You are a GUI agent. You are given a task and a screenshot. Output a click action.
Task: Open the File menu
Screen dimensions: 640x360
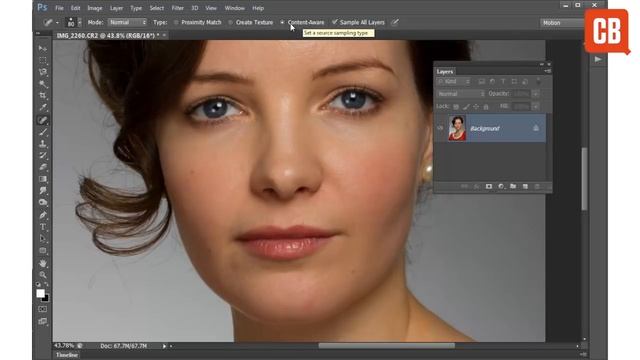tap(59, 8)
